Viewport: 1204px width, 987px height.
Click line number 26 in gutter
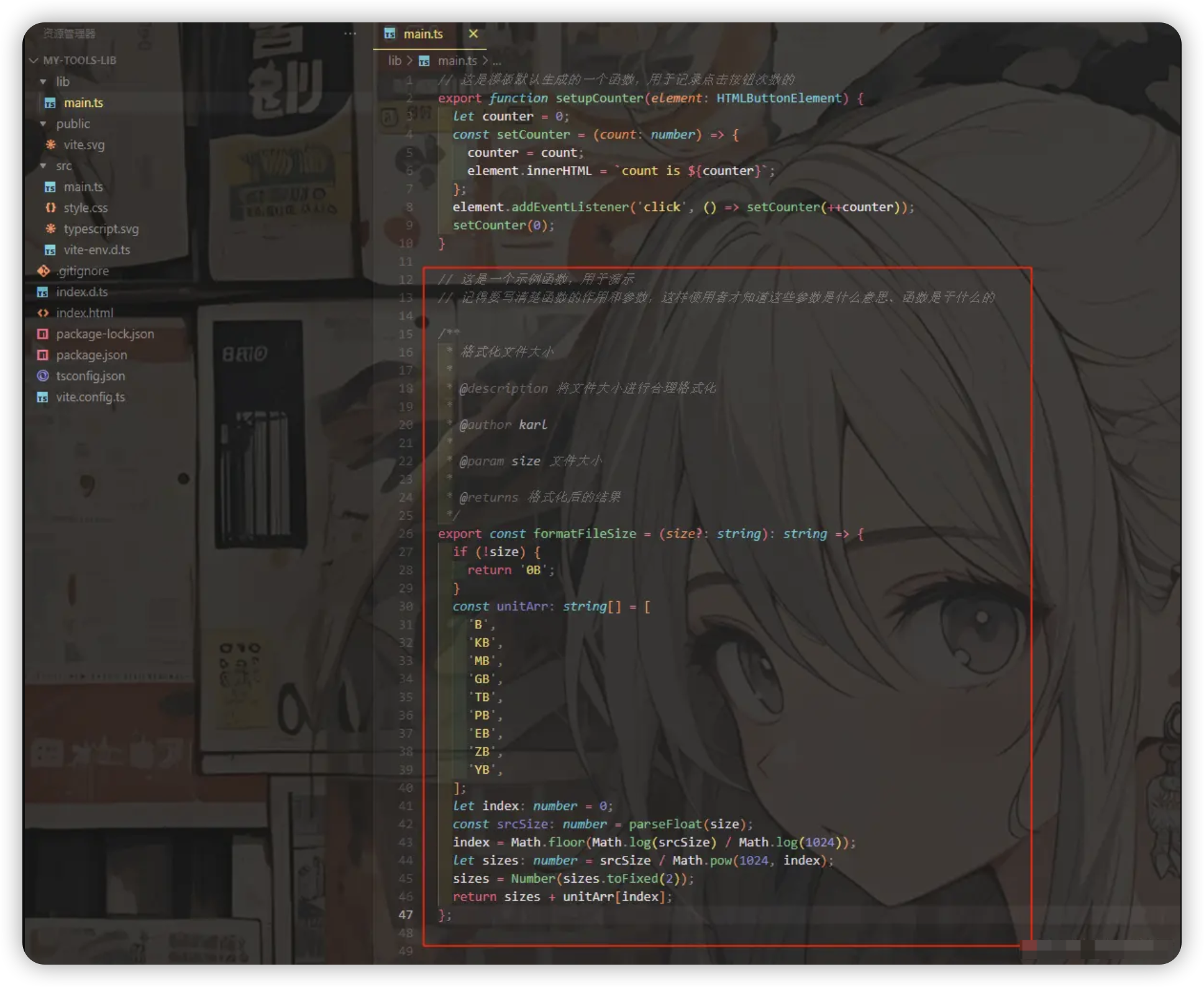(x=406, y=533)
